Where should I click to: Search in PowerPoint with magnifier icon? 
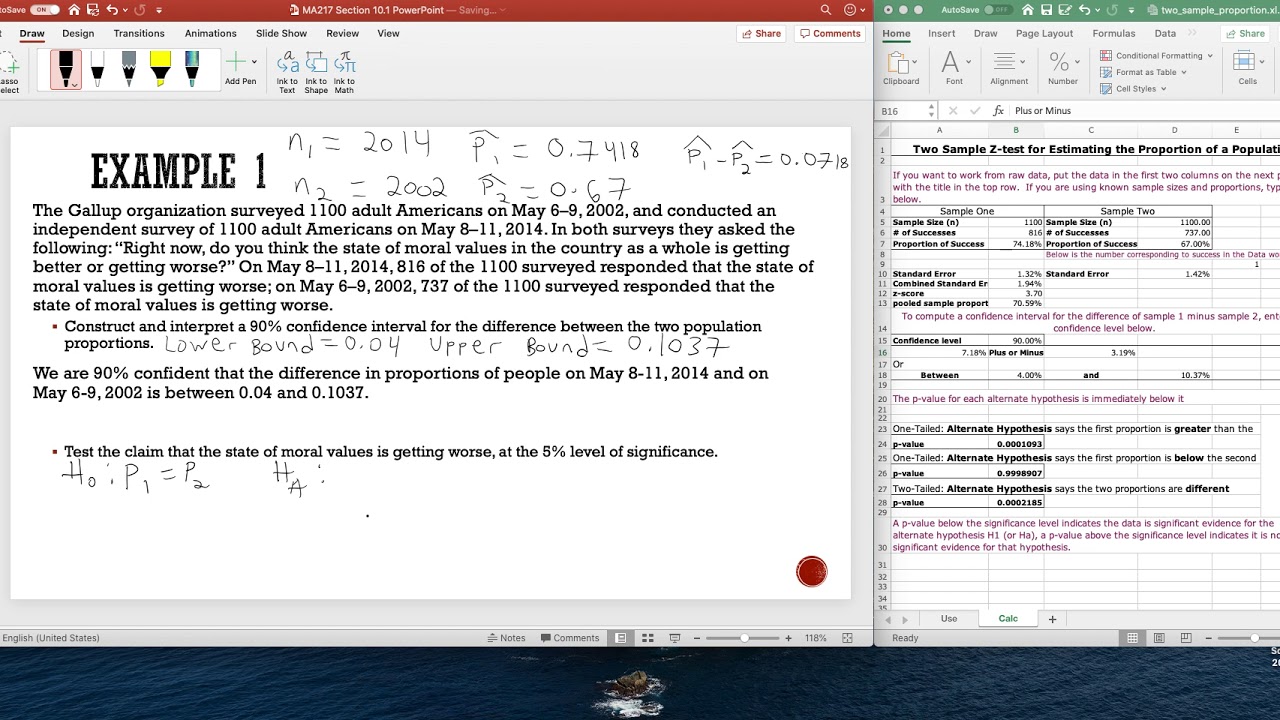(826, 10)
